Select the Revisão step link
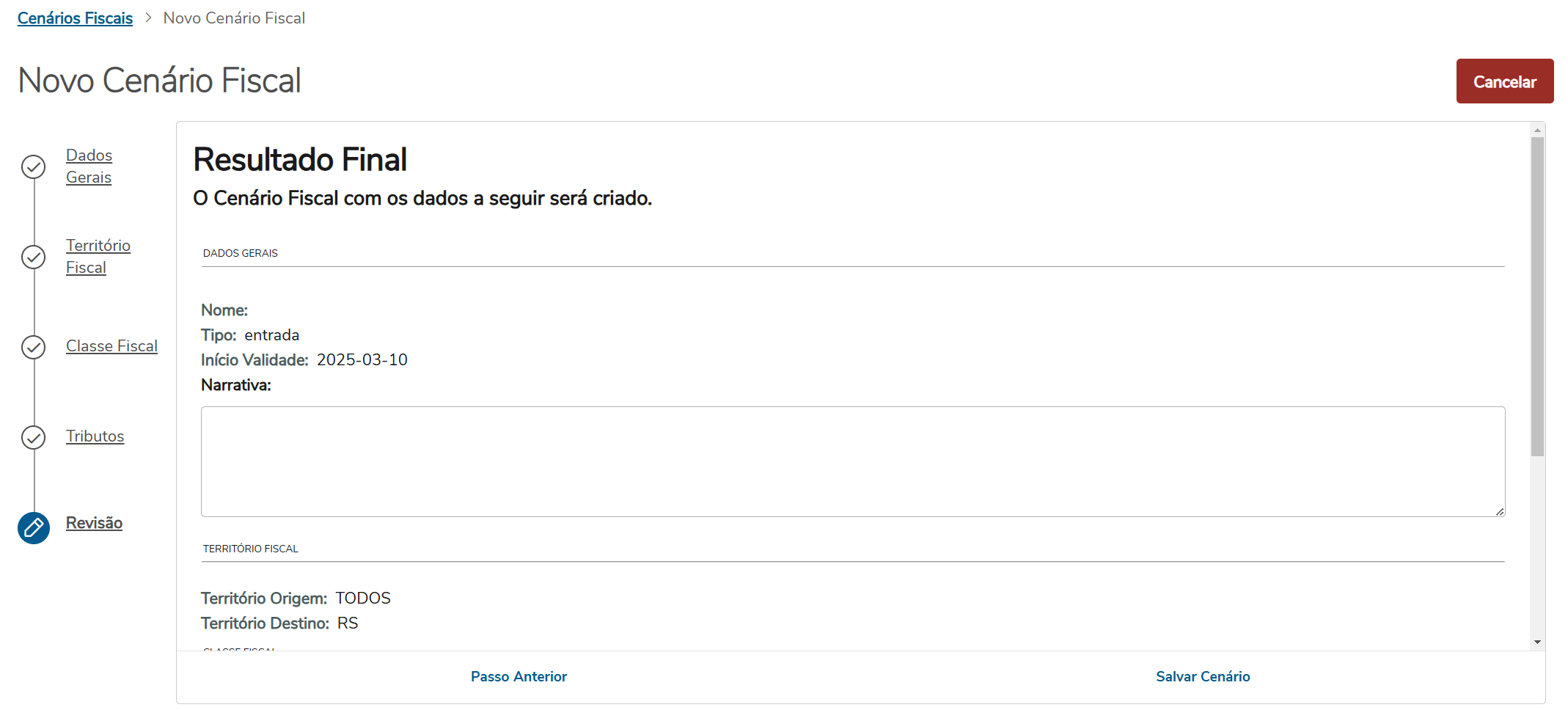The height and width of the screenshot is (710, 1568). point(94,523)
